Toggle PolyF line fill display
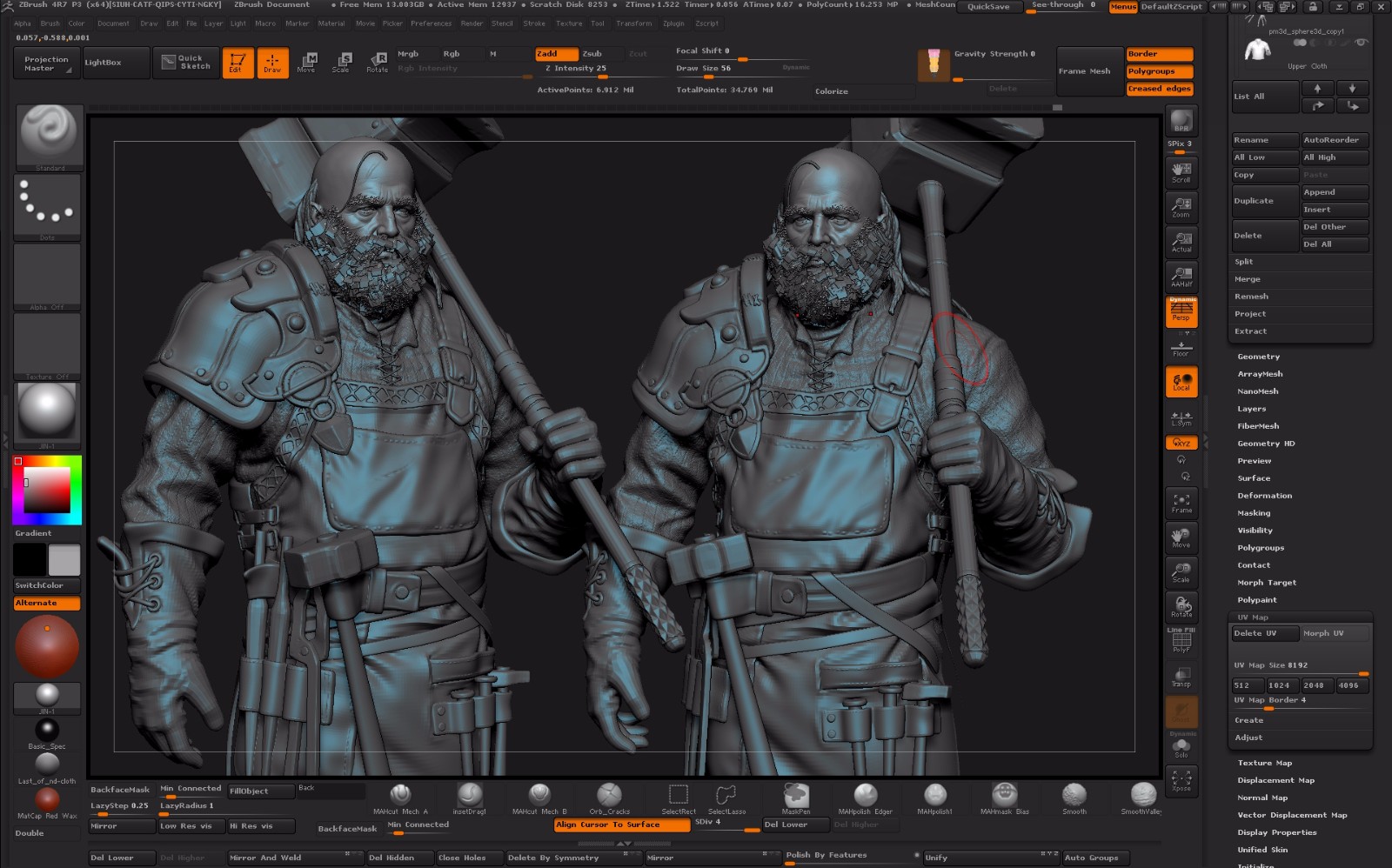Viewport: 1392px width, 868px height. point(1181,641)
